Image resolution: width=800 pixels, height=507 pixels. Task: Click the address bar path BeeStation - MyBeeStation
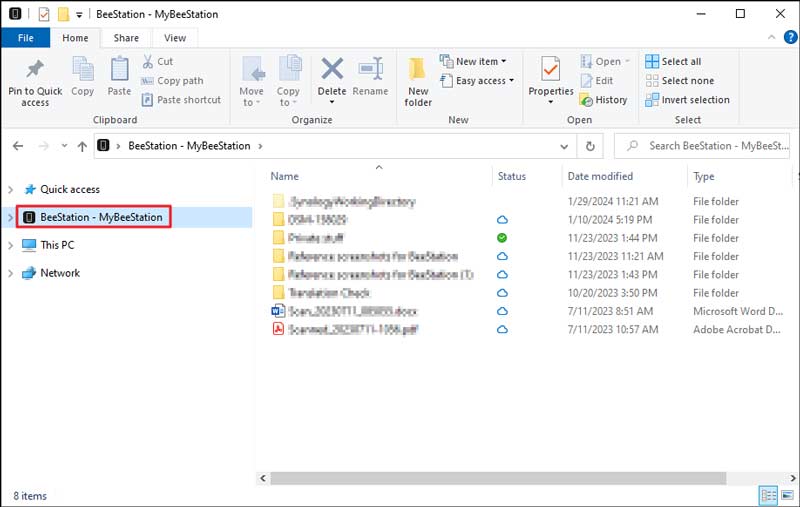coord(189,146)
